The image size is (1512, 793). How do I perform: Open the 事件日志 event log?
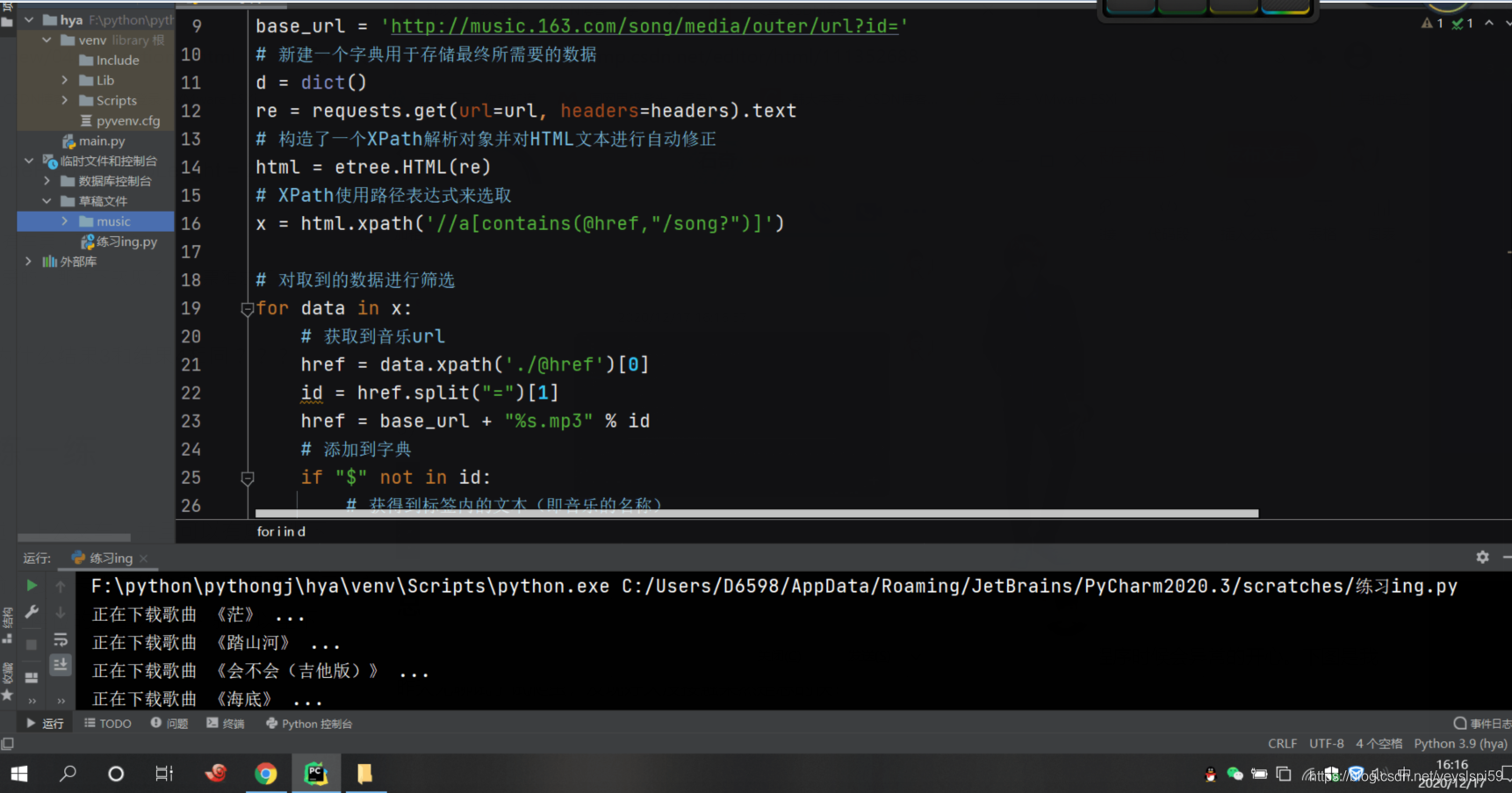click(x=1483, y=724)
